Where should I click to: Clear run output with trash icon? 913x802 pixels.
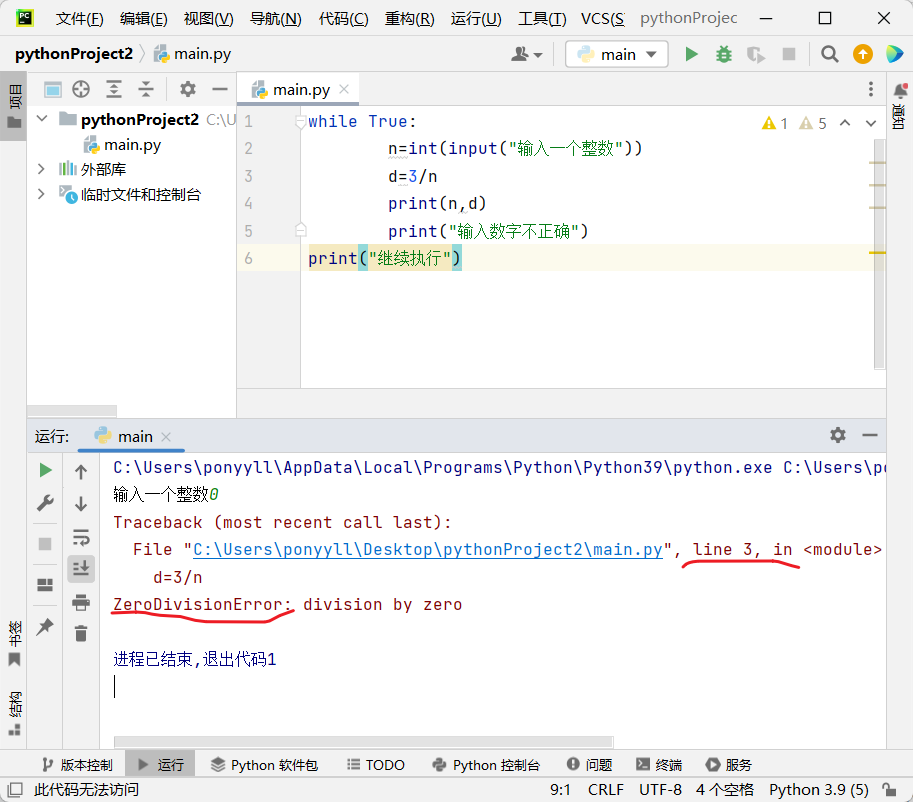point(81,633)
